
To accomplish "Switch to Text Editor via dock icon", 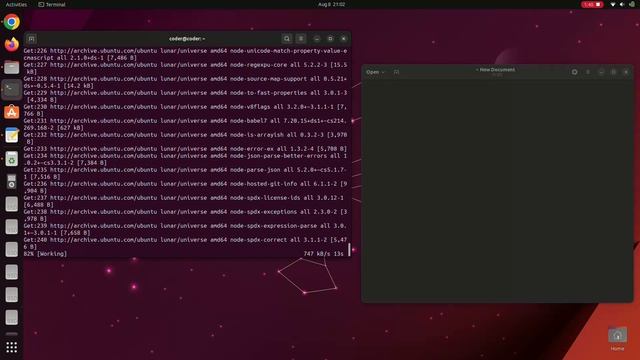I will 11,135.
